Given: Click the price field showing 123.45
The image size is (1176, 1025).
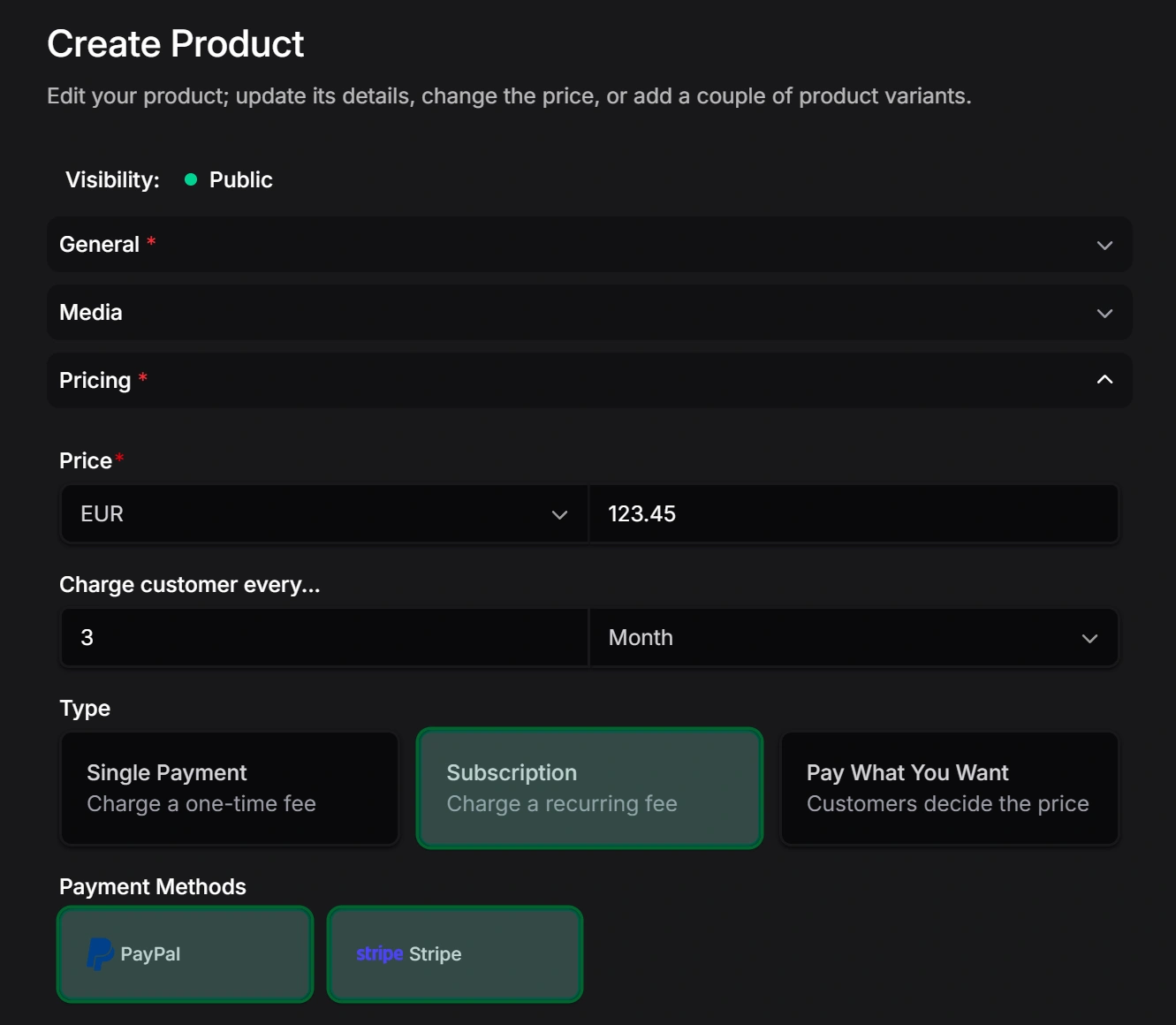Looking at the screenshot, I should click(853, 514).
